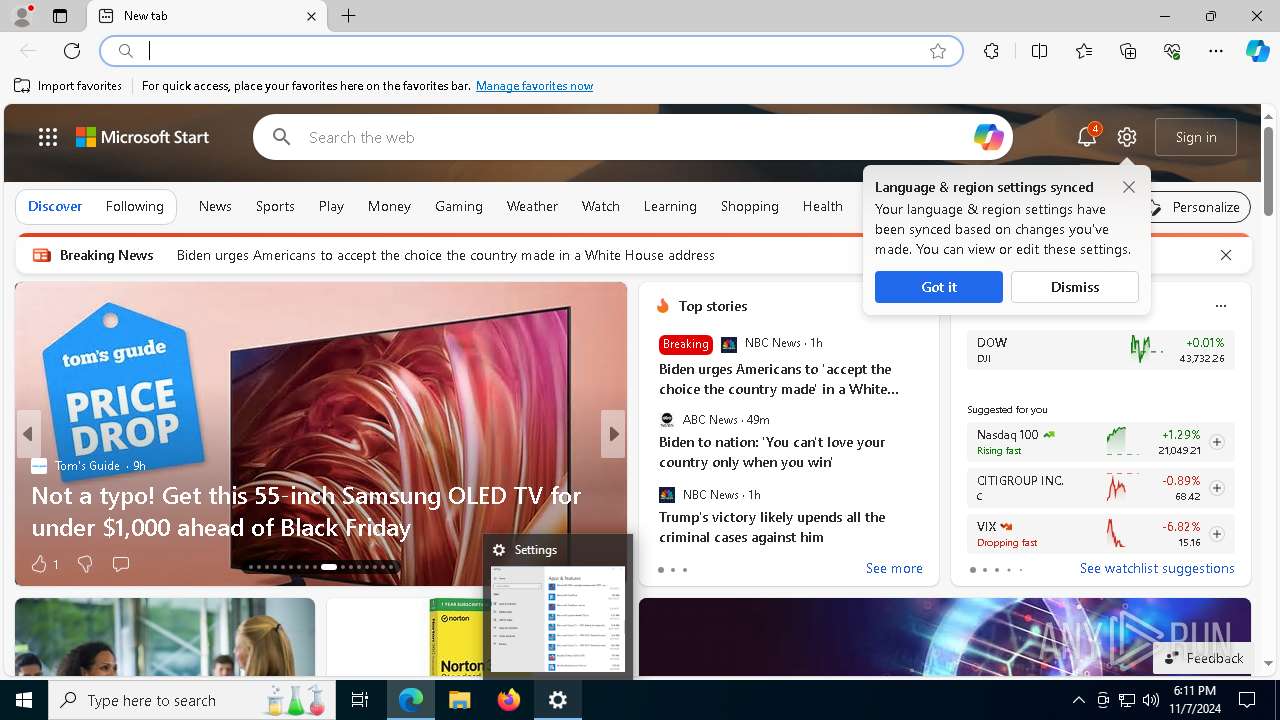1280x720 pixels.
Task: Dislike the Samsung OLED TV article
Action: pos(85,564)
